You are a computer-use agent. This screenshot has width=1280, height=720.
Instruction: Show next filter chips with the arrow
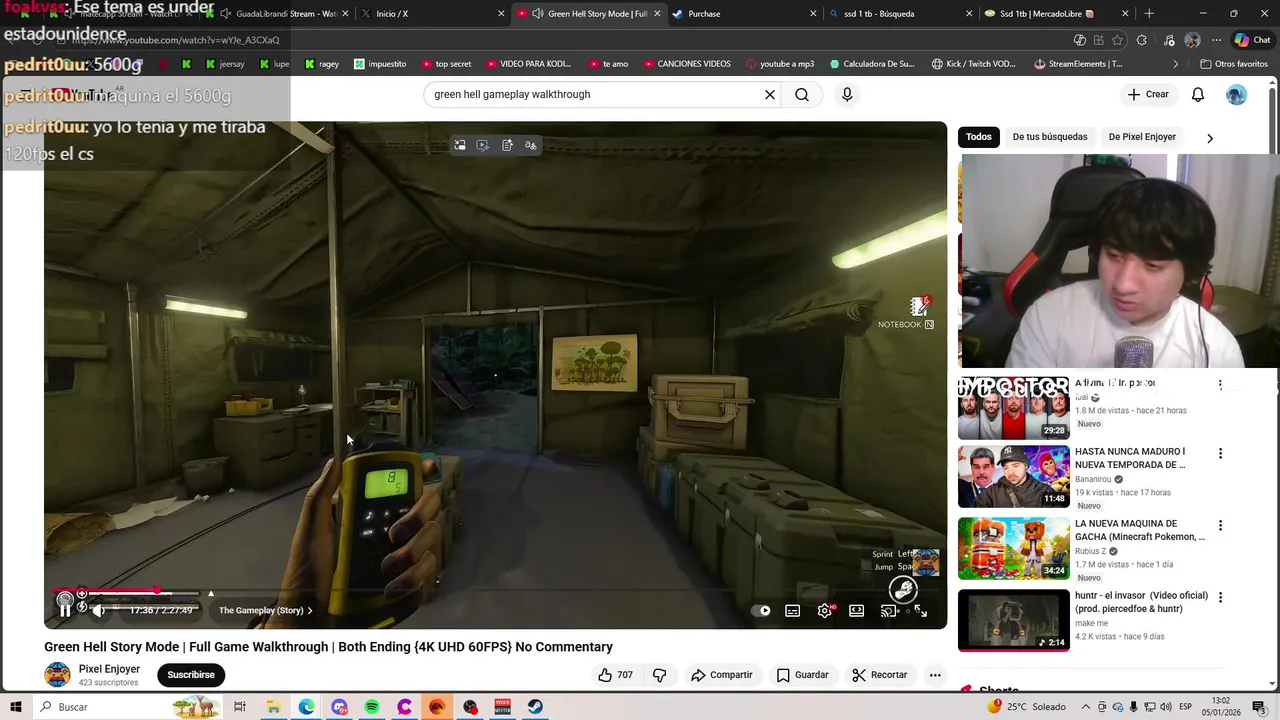(x=1210, y=138)
